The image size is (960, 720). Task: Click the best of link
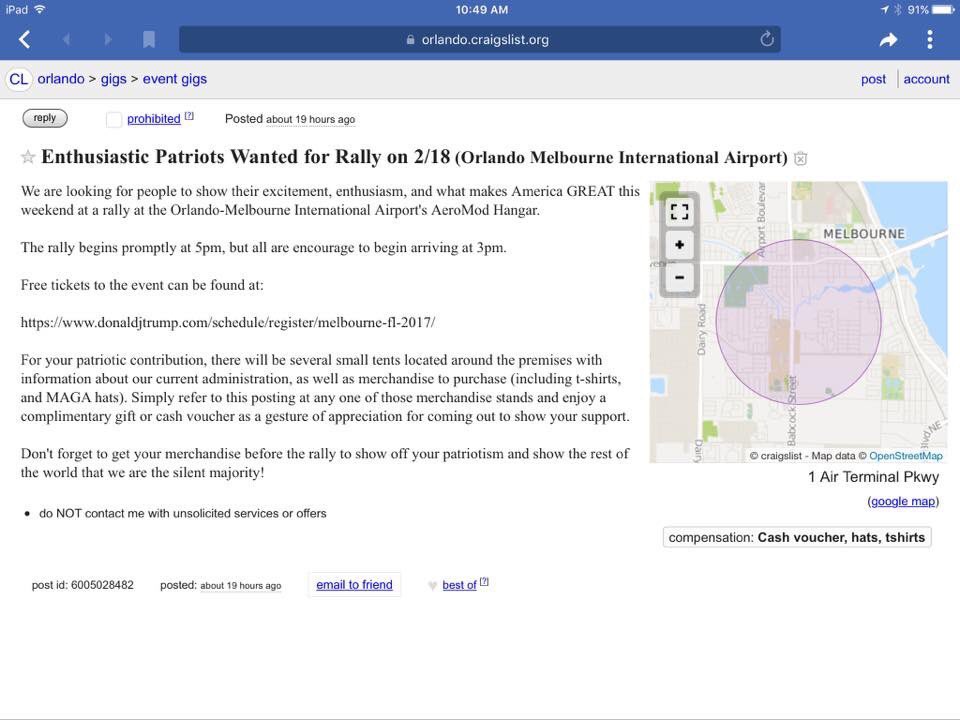click(459, 585)
